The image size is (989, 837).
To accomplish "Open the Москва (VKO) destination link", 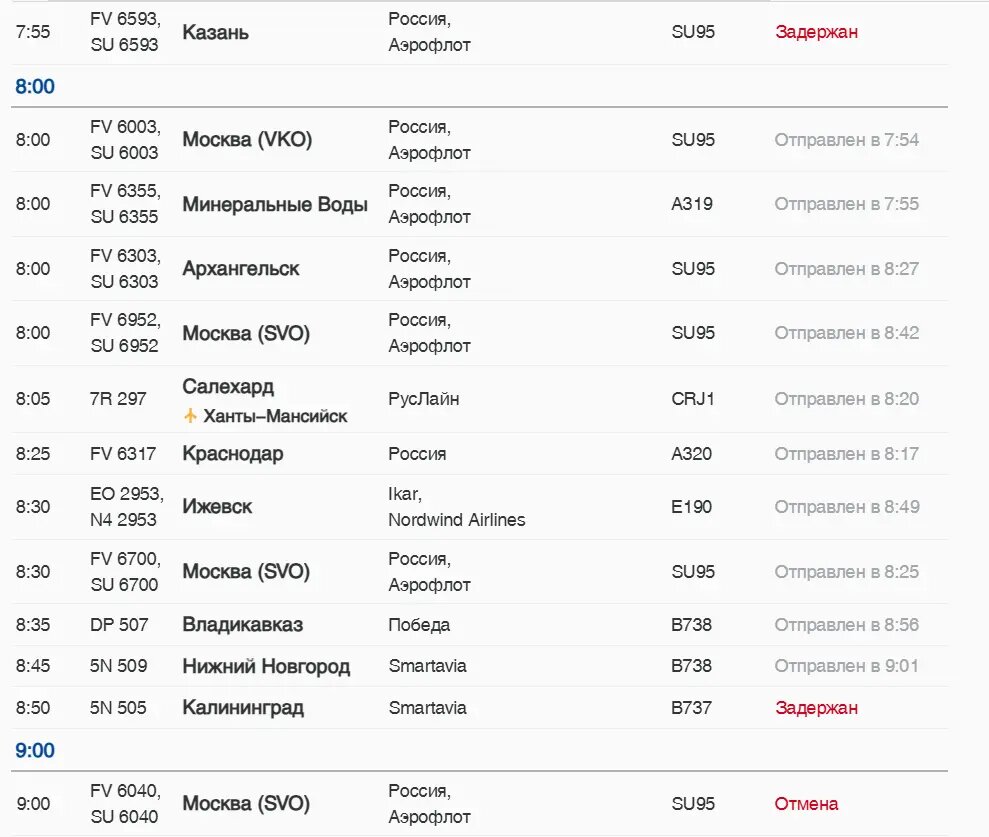I will click(247, 140).
